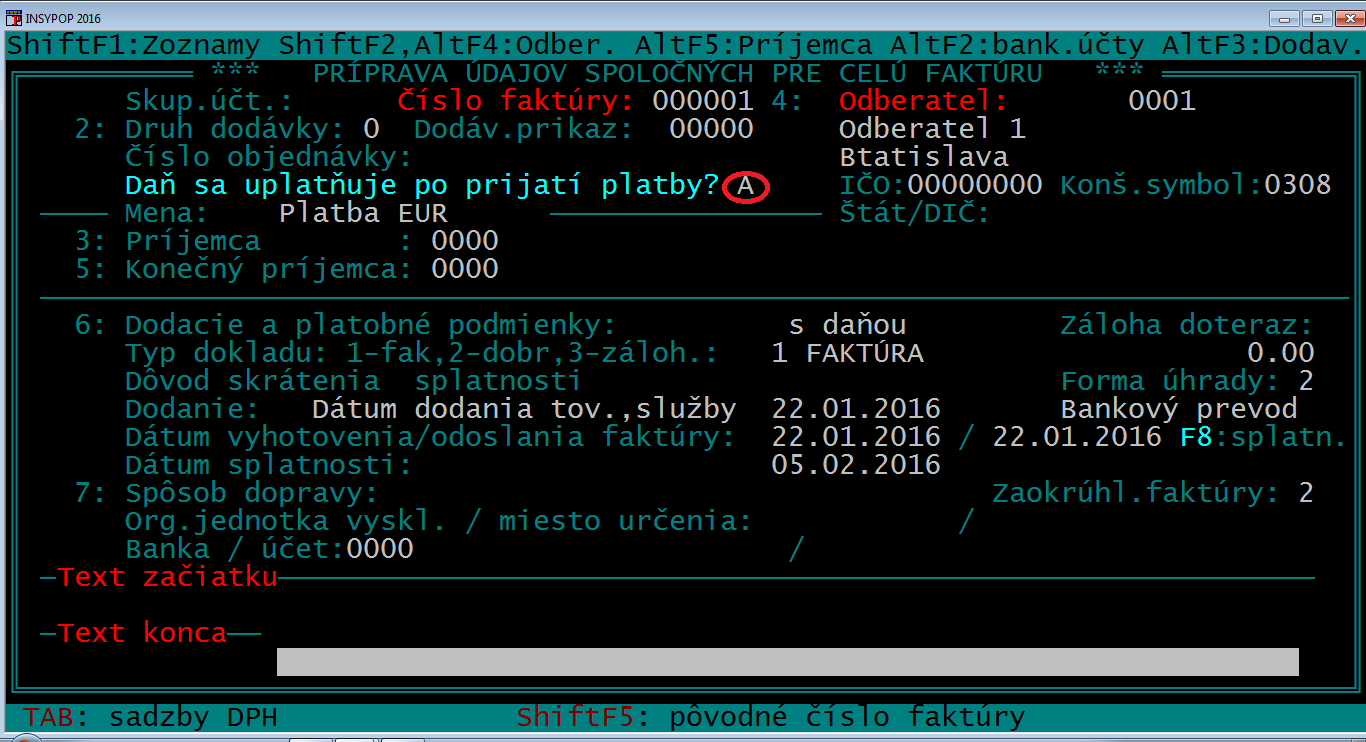Click the 'Text začiatku' heading
Viewport: 1366px width, 742px height.
pyautogui.click(x=167, y=577)
